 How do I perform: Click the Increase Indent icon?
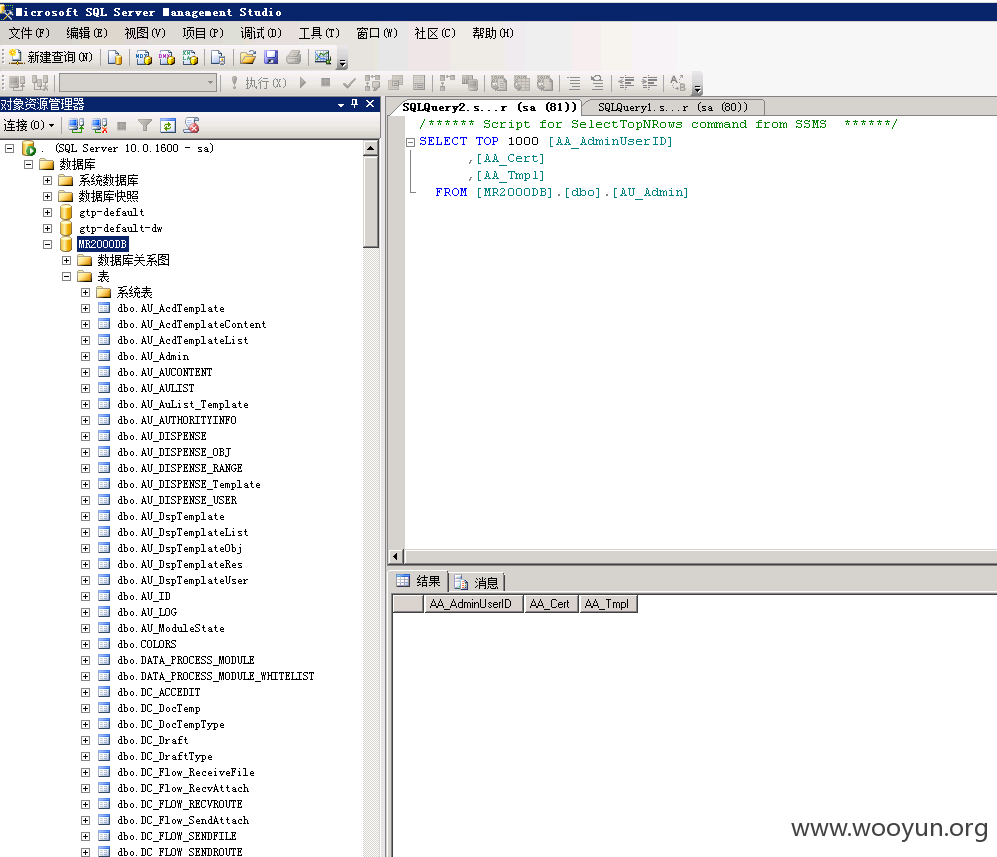[649, 83]
